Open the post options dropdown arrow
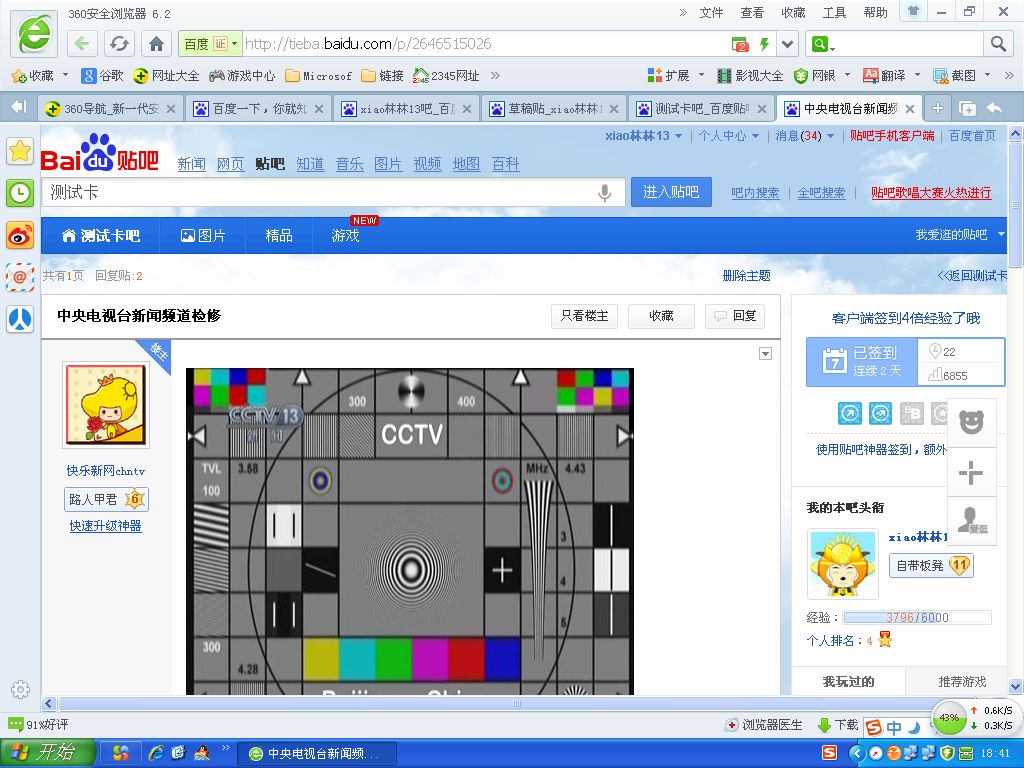 (x=765, y=354)
